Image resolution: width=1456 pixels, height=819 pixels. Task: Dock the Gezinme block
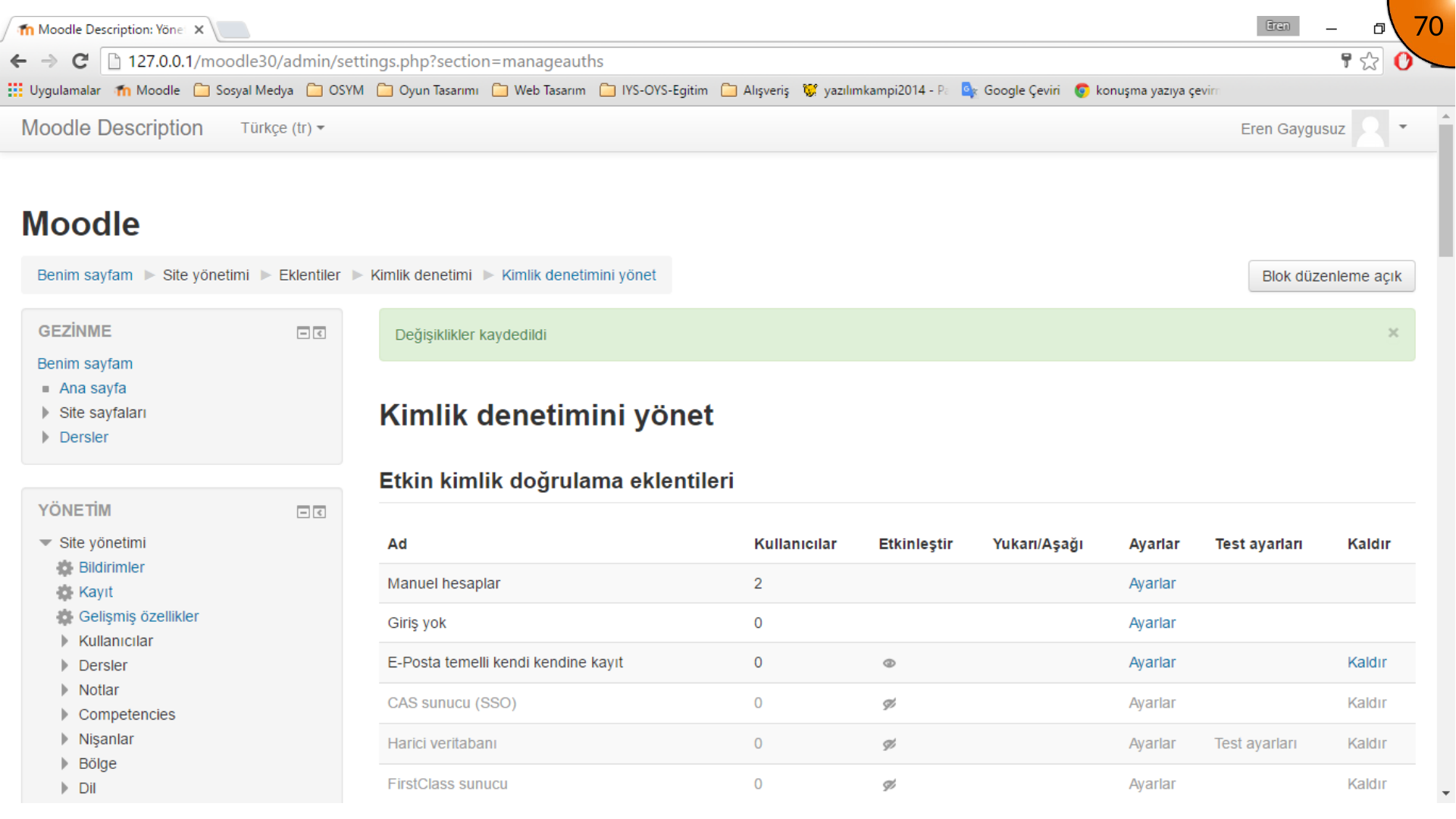tap(320, 333)
